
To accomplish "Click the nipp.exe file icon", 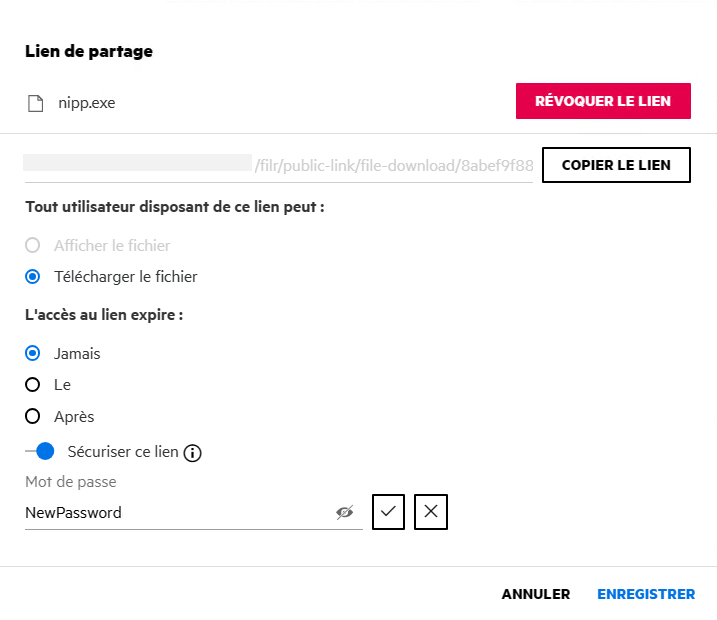I will 36,102.
